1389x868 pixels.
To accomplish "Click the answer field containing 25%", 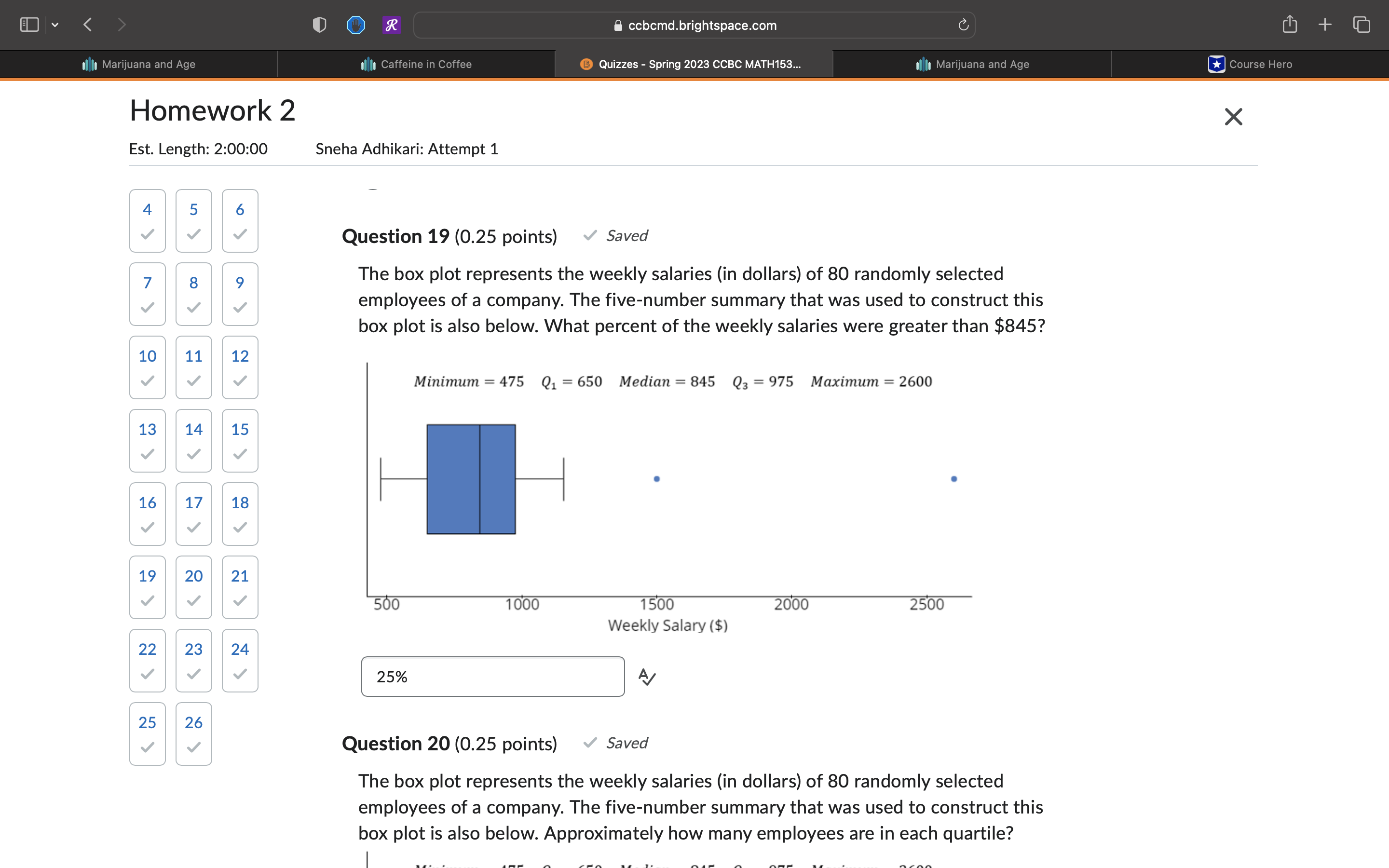I will pyautogui.click(x=492, y=677).
